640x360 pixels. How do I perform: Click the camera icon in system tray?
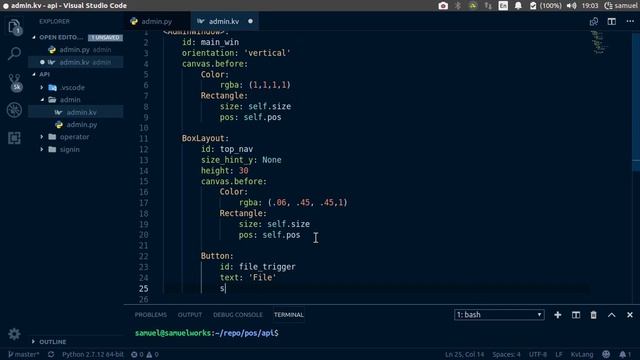443,6
